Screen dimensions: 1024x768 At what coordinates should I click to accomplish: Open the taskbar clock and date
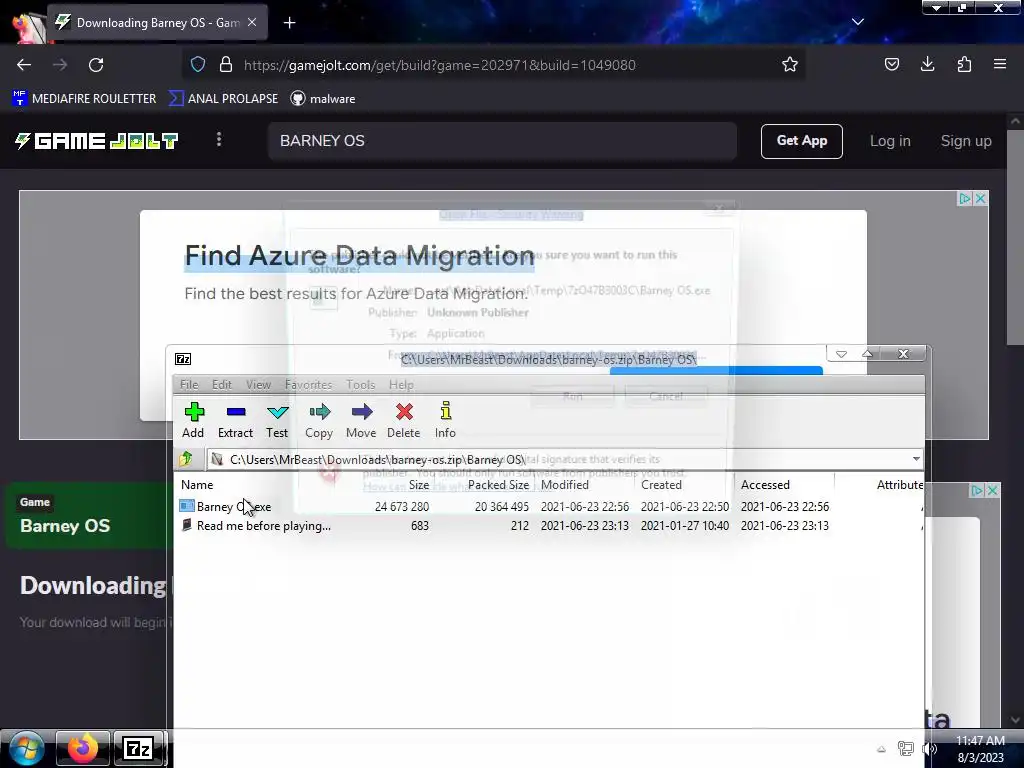click(x=980, y=749)
